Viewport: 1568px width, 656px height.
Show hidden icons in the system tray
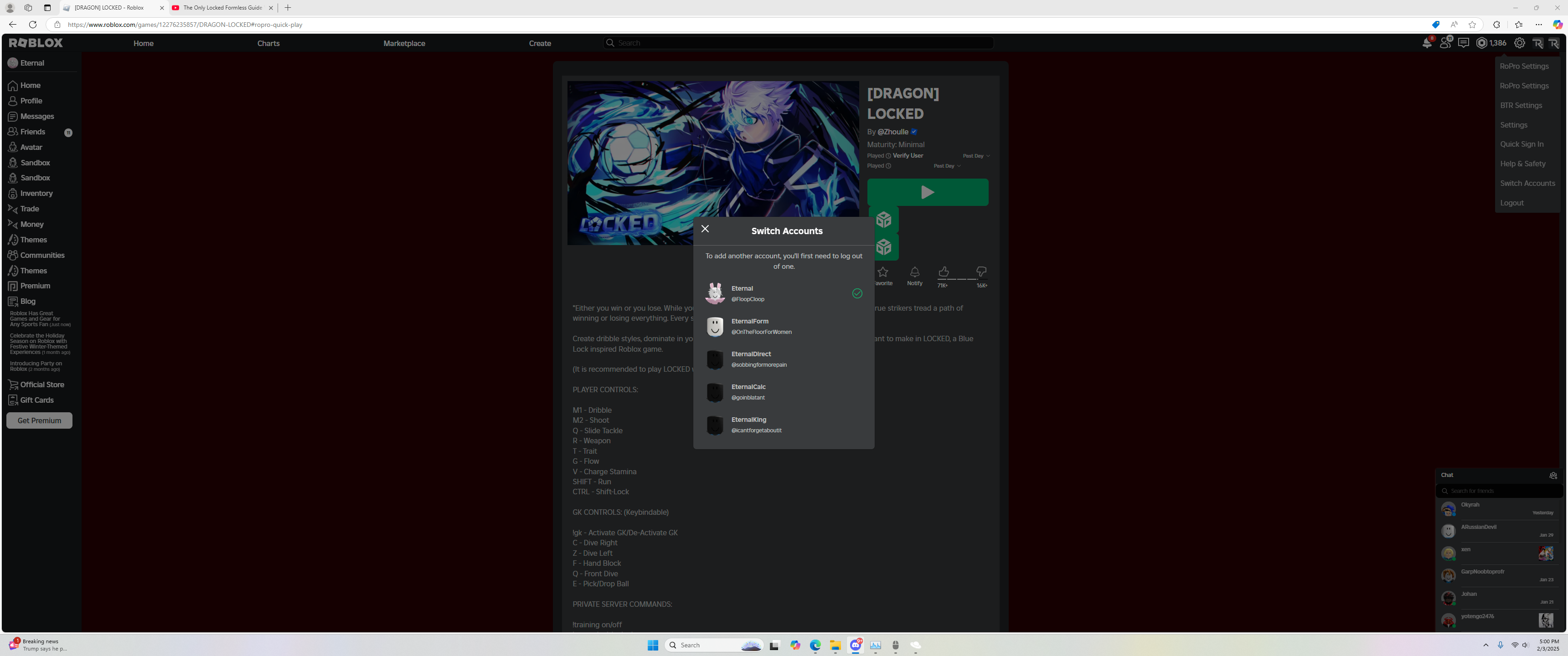point(1486,645)
